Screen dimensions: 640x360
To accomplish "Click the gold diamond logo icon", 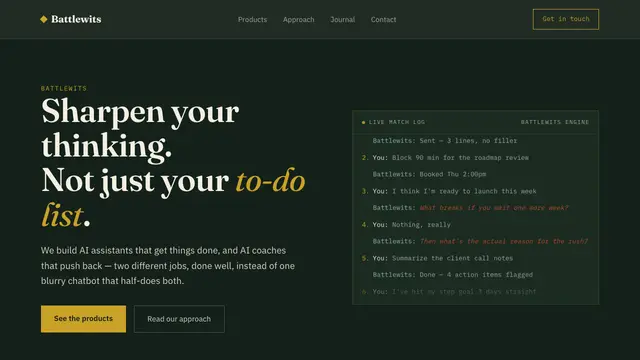I will [x=44, y=19].
